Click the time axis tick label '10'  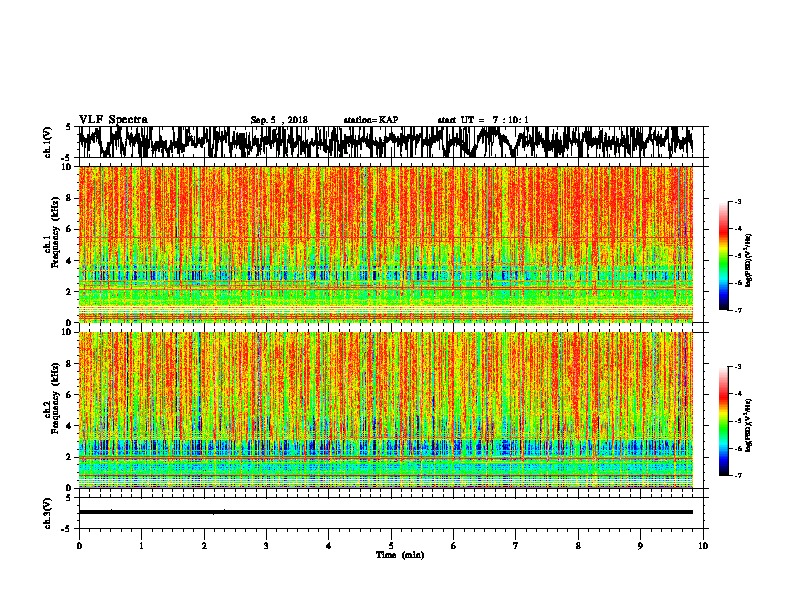point(703,546)
